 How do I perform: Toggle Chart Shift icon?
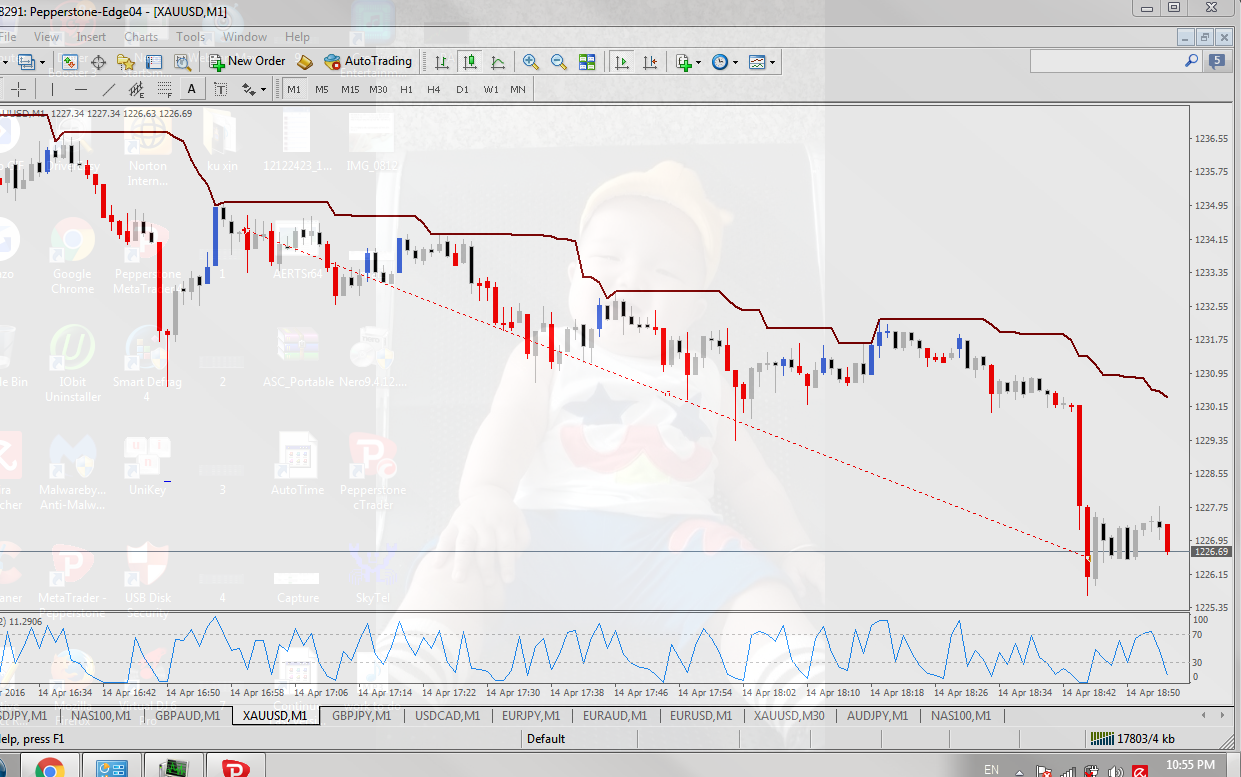650,62
